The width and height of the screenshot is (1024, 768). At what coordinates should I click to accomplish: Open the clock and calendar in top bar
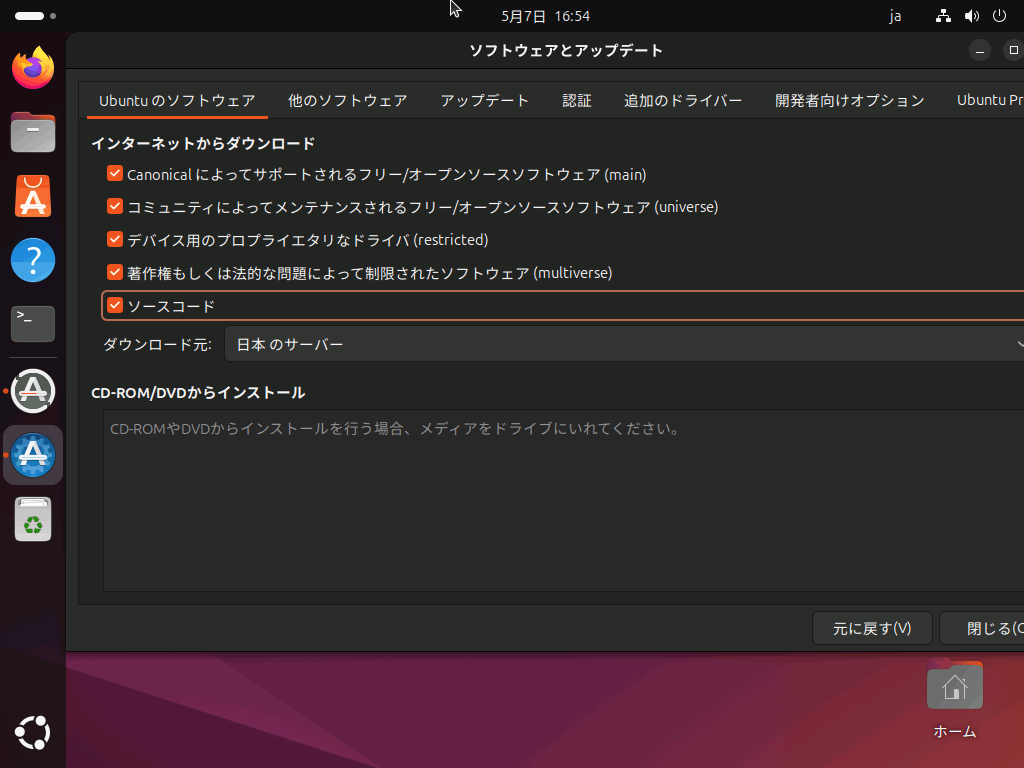click(545, 16)
